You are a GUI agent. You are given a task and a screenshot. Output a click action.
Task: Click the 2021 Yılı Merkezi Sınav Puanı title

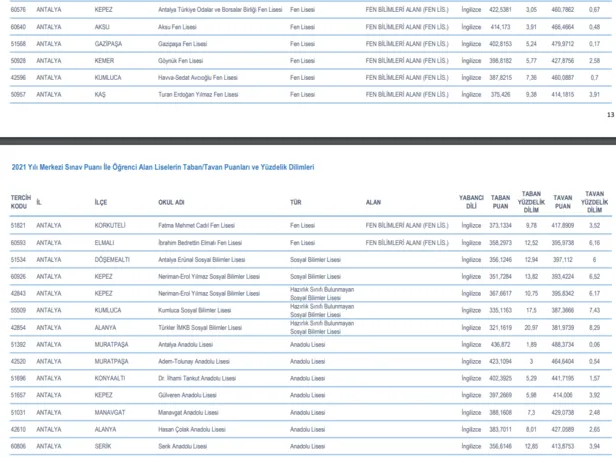click(x=162, y=167)
